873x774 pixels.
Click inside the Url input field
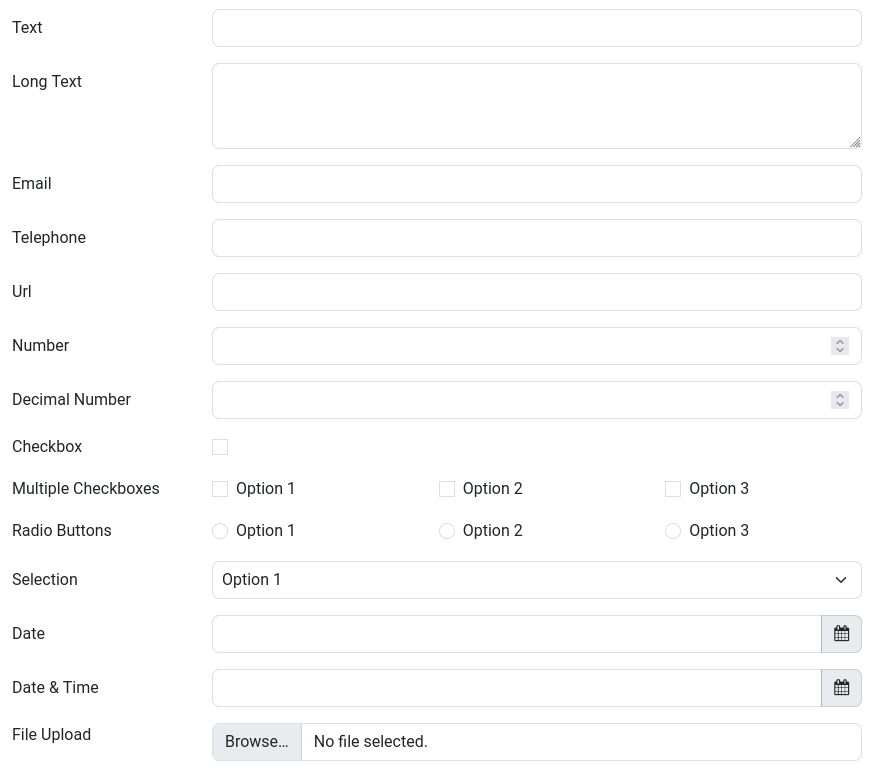[537, 292]
